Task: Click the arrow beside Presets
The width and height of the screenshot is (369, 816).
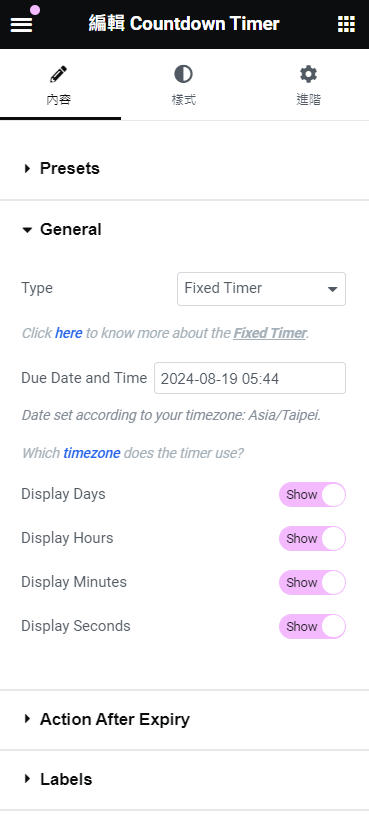Action: 27,169
